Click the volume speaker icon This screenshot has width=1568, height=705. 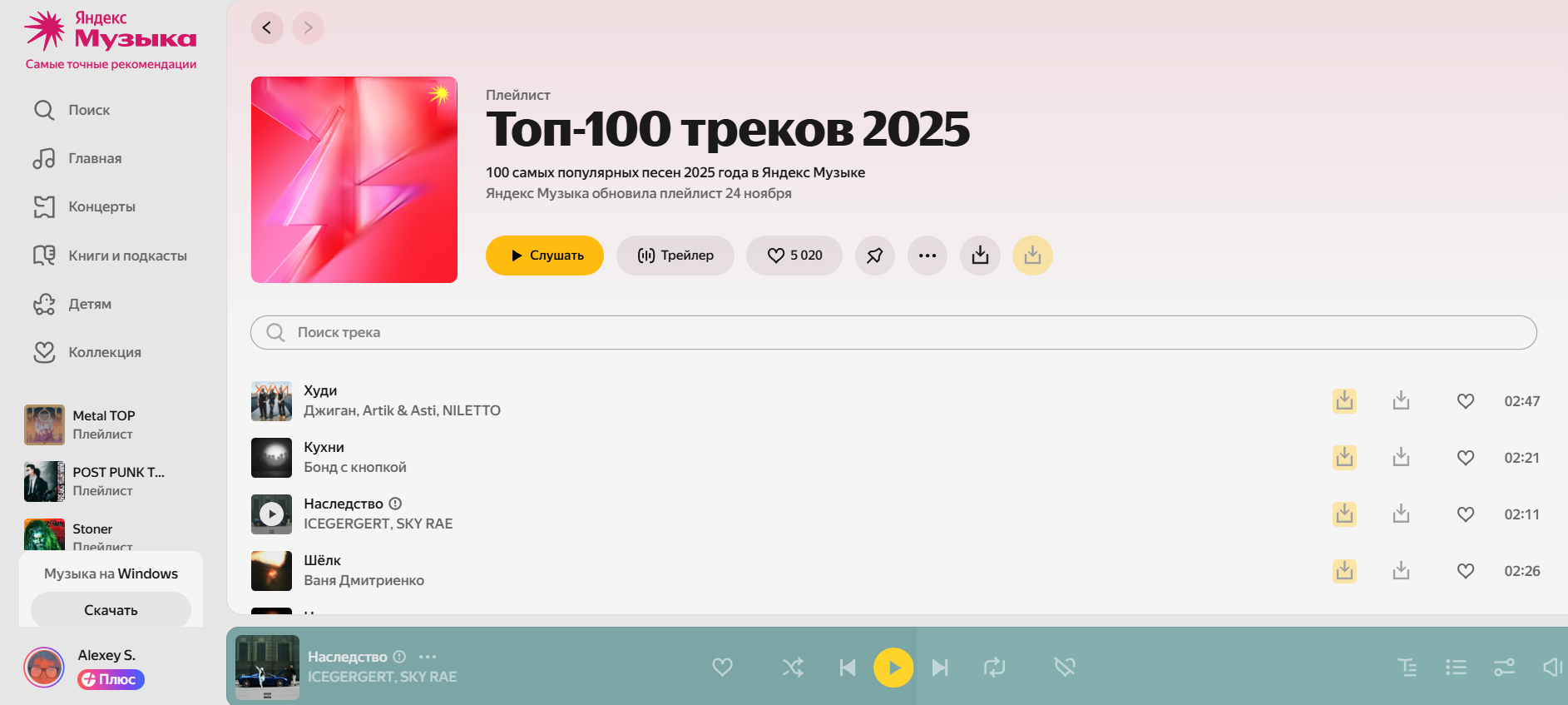click(1552, 667)
